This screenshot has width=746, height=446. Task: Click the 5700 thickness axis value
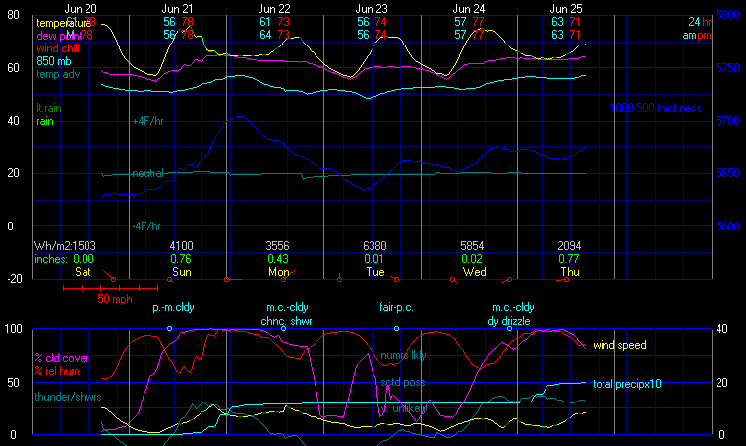[x=728, y=121]
